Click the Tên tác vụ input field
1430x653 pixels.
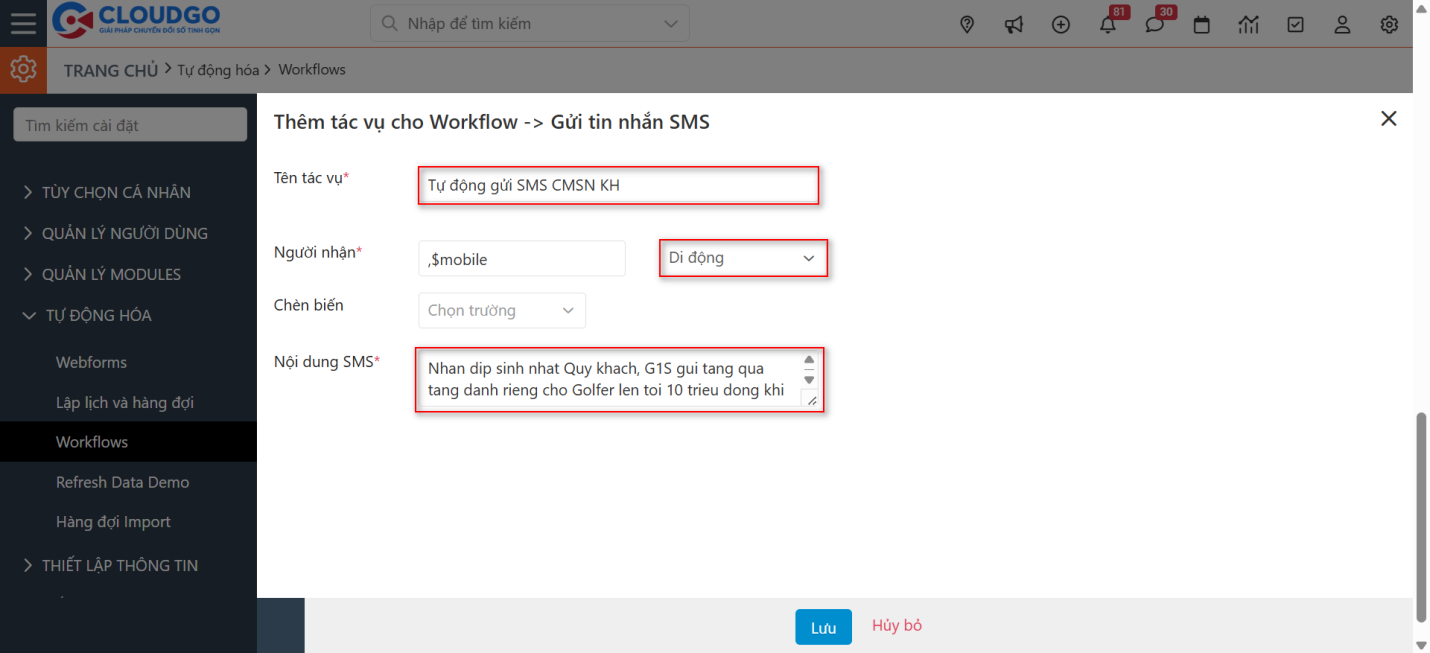coord(618,185)
